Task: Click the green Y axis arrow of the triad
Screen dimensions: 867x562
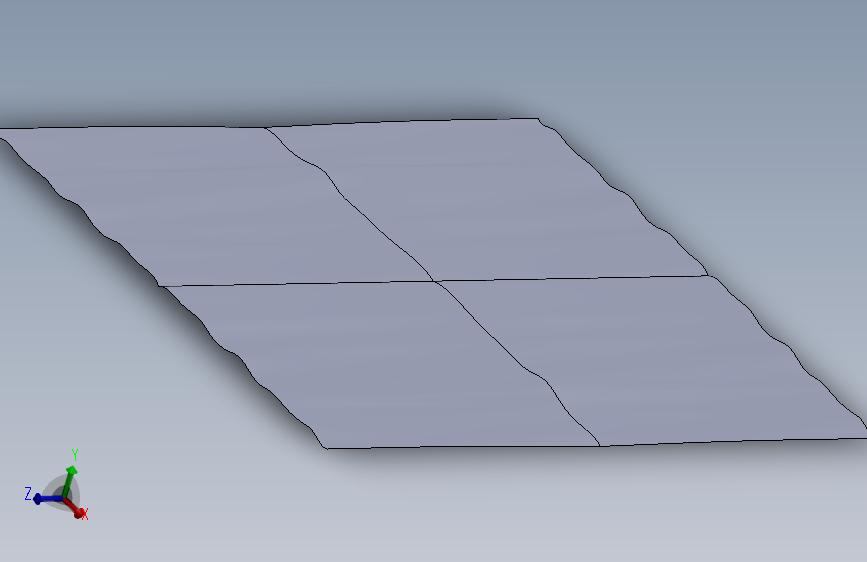Action: pos(69,482)
